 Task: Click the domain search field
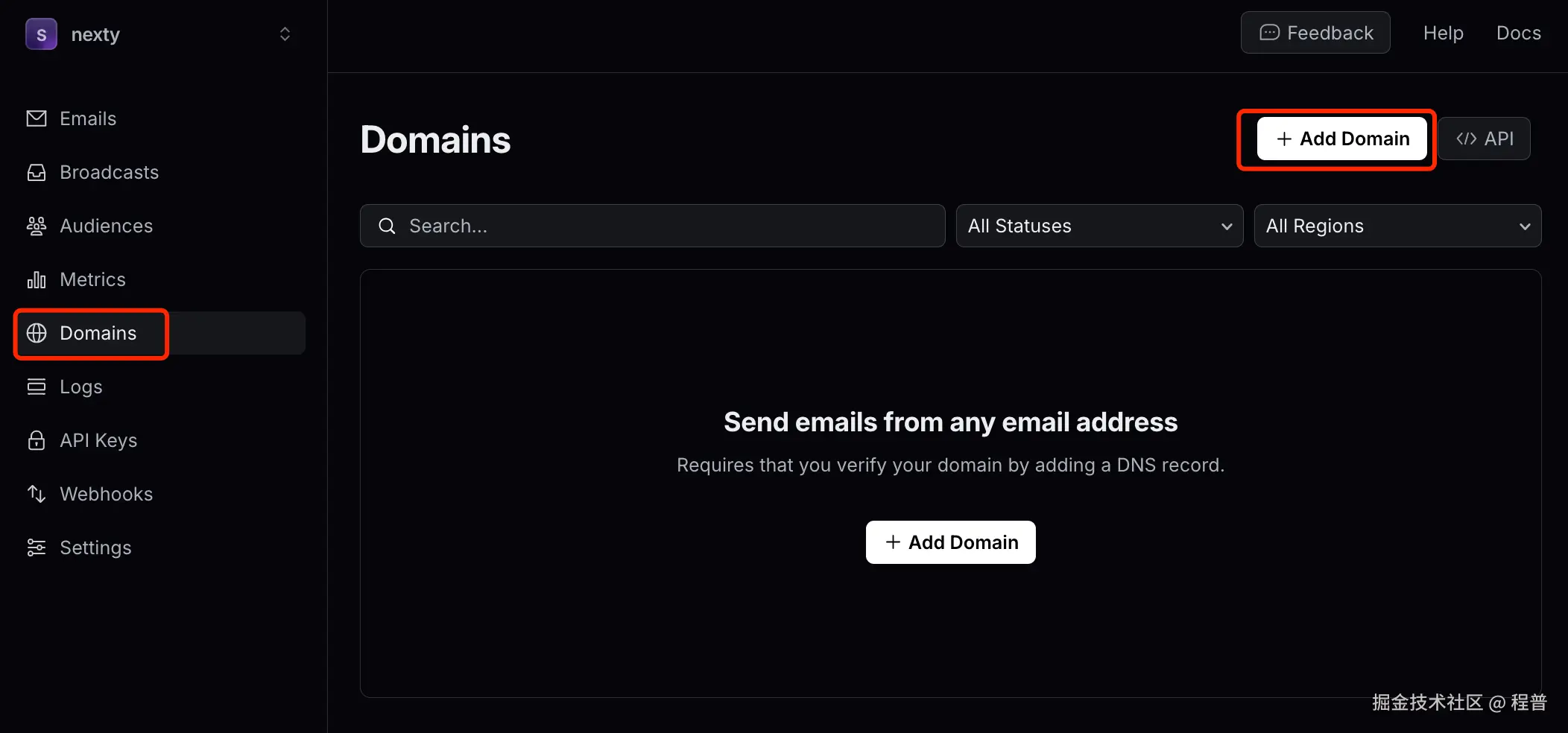[652, 226]
